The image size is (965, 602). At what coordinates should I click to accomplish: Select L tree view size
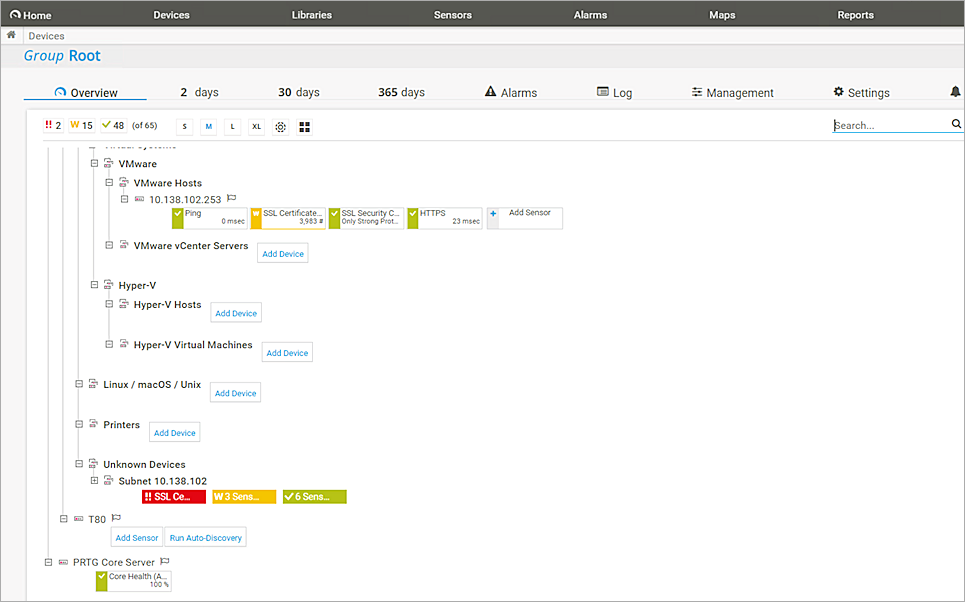pos(233,127)
